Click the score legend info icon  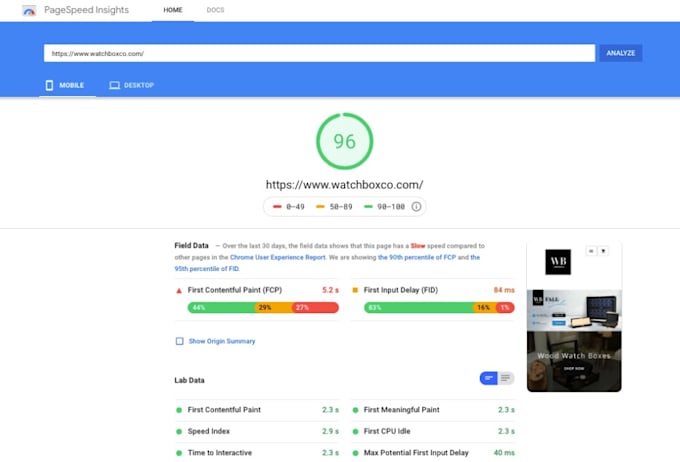pos(416,206)
